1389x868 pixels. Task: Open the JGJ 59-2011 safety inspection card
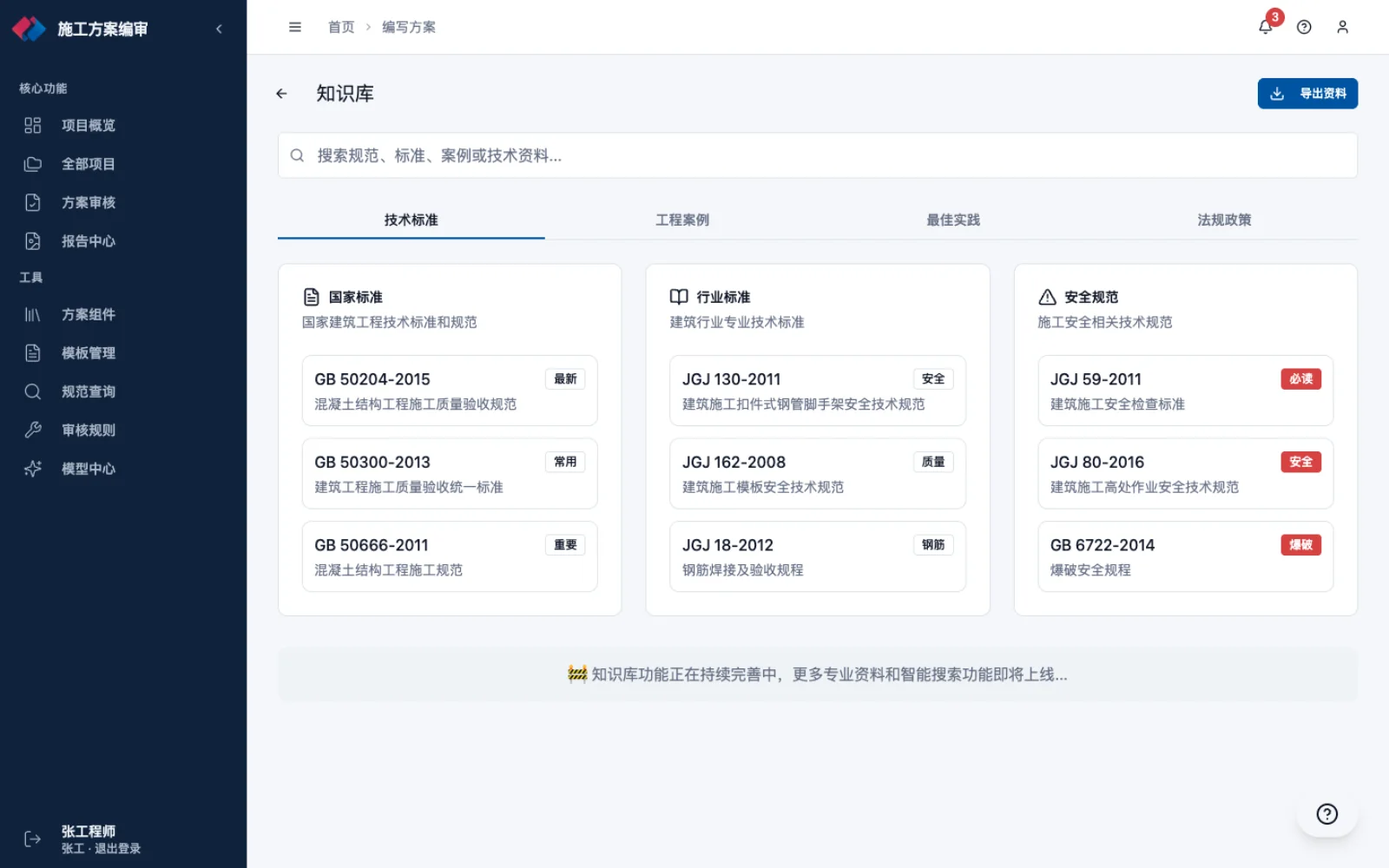click(x=1186, y=391)
